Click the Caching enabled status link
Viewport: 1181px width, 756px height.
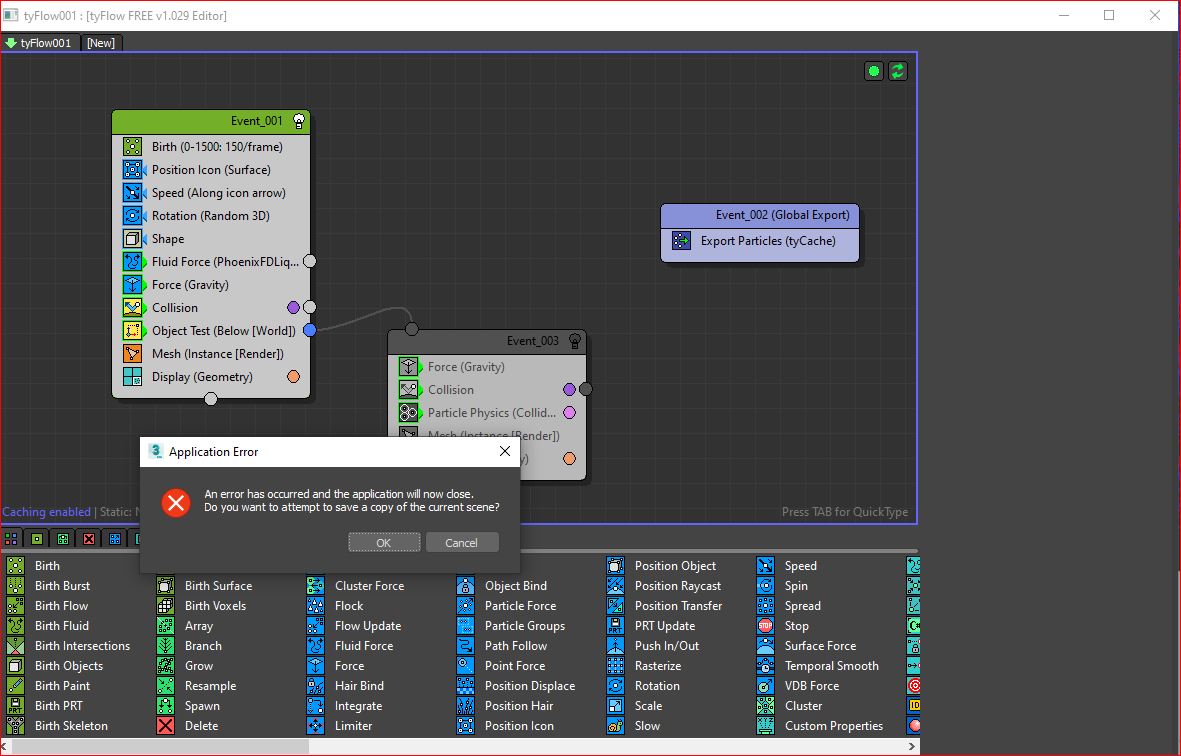pyautogui.click(x=47, y=512)
